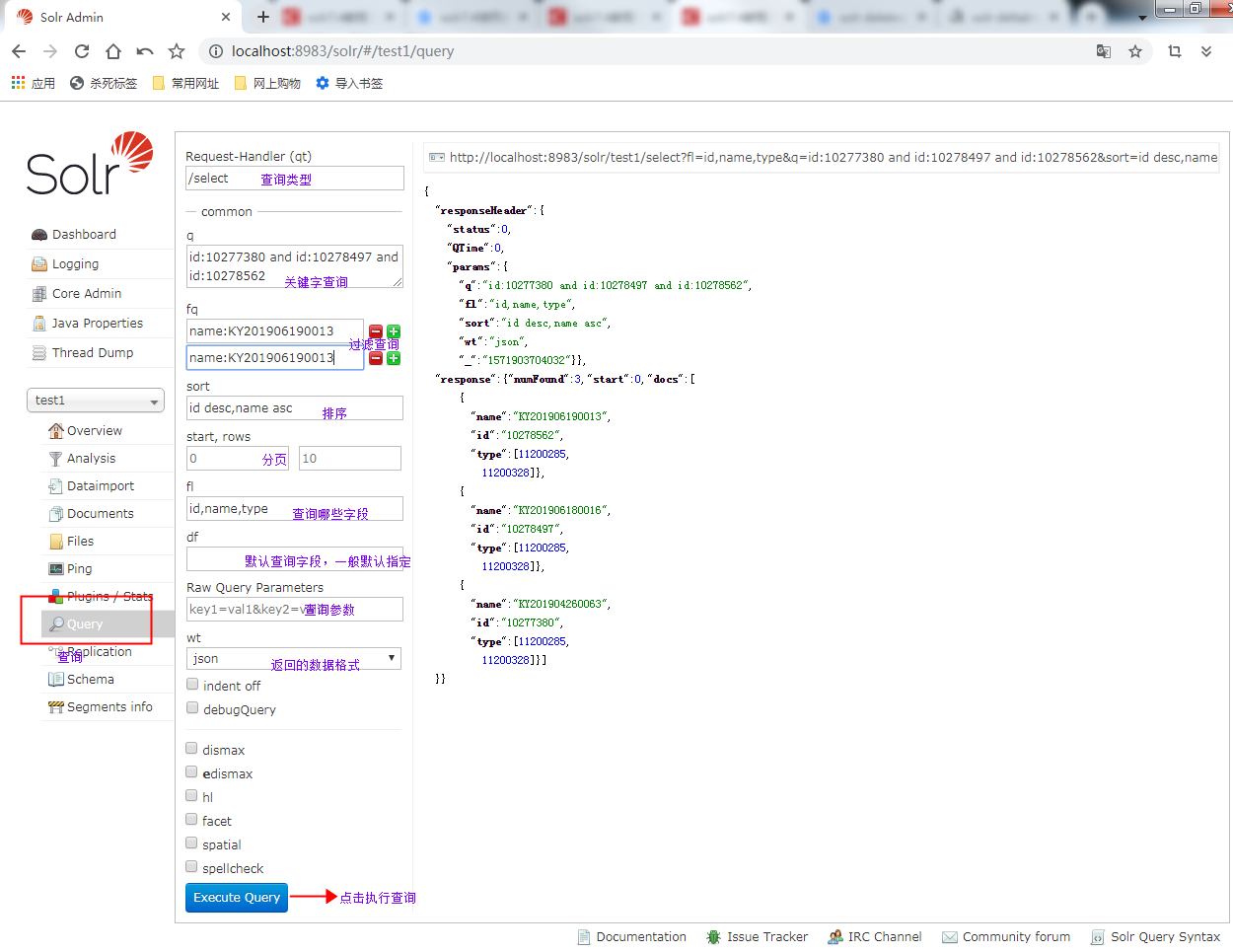This screenshot has height=952, width=1233.
Task: Click the translate page icon
Action: pos(1104,51)
